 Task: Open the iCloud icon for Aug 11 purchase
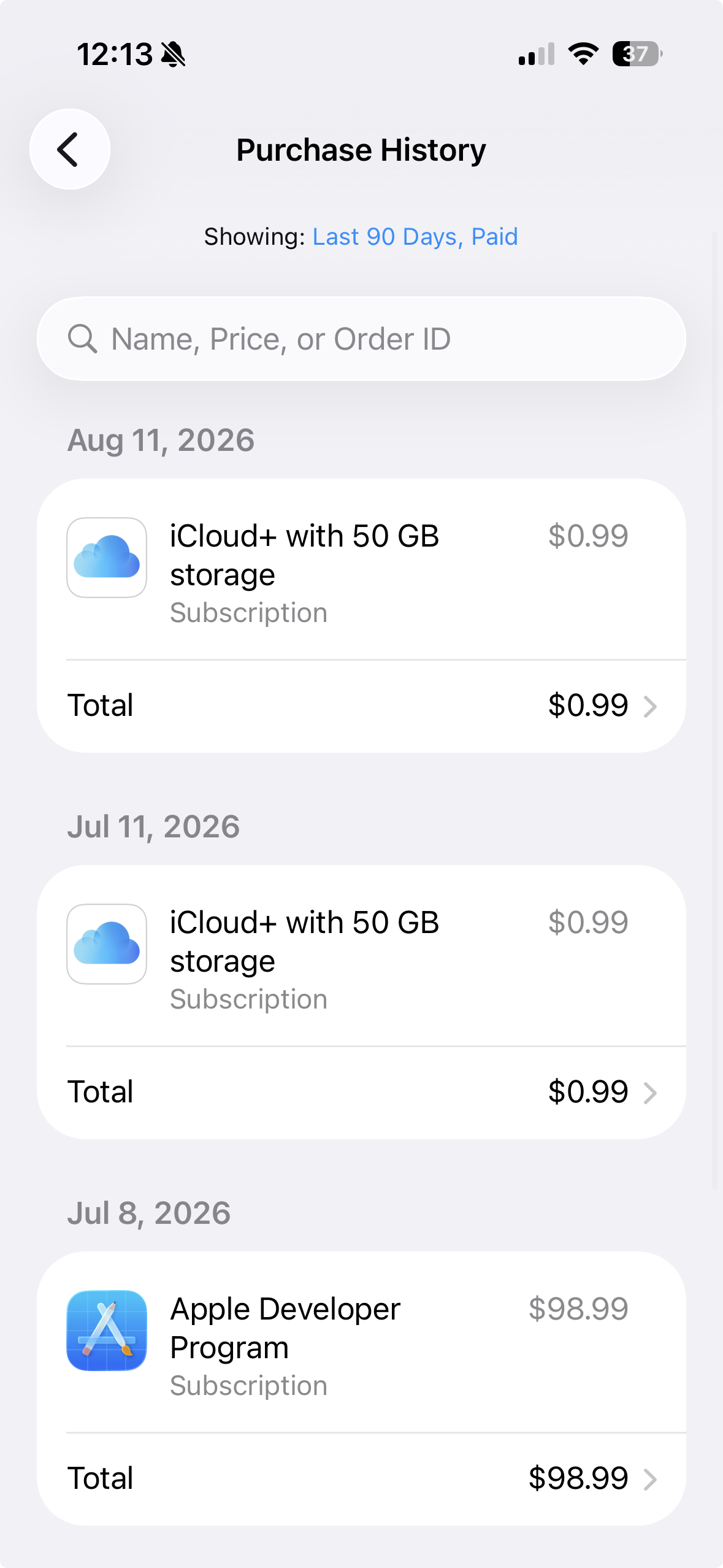107,558
